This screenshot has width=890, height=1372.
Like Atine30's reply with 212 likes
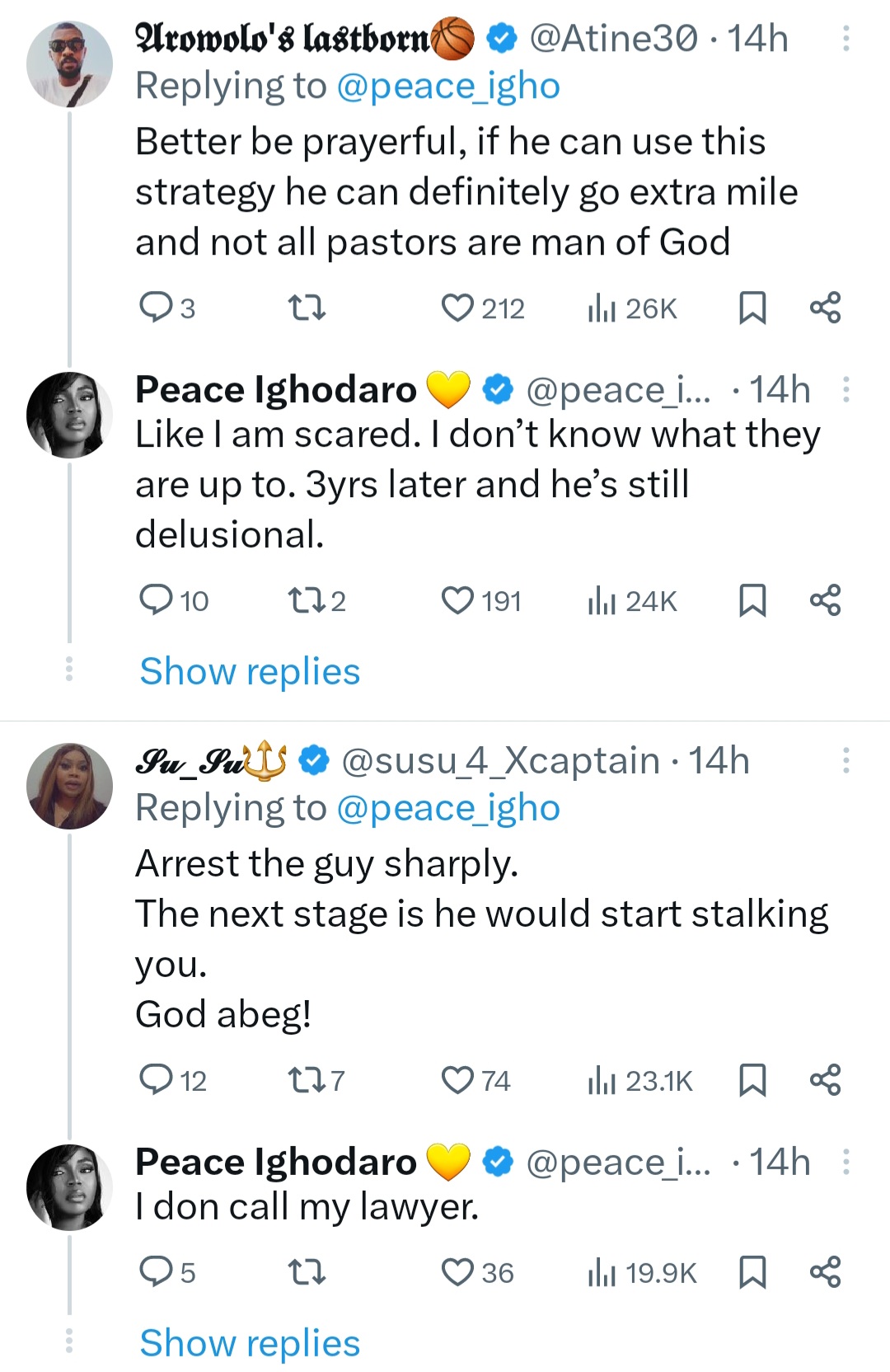click(x=458, y=308)
